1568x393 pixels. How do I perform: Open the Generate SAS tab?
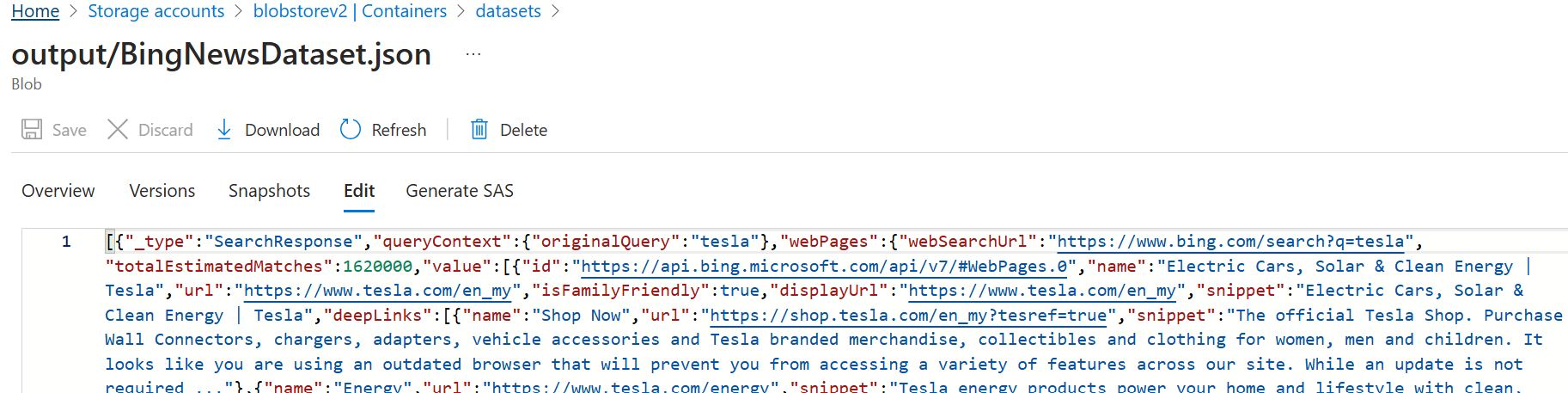pos(460,191)
